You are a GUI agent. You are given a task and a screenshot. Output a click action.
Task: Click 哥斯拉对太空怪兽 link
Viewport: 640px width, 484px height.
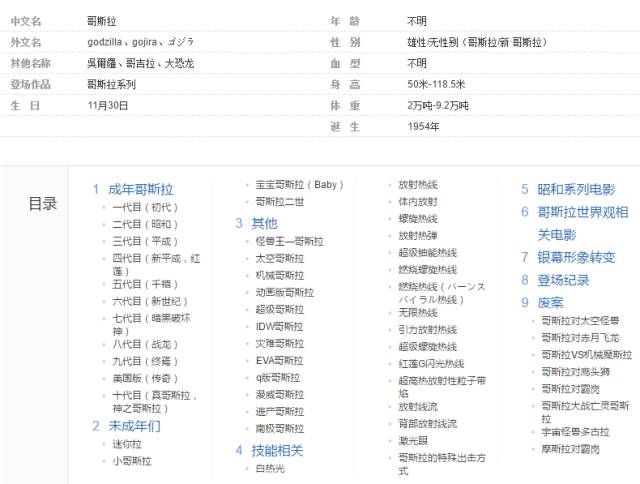tap(580, 321)
